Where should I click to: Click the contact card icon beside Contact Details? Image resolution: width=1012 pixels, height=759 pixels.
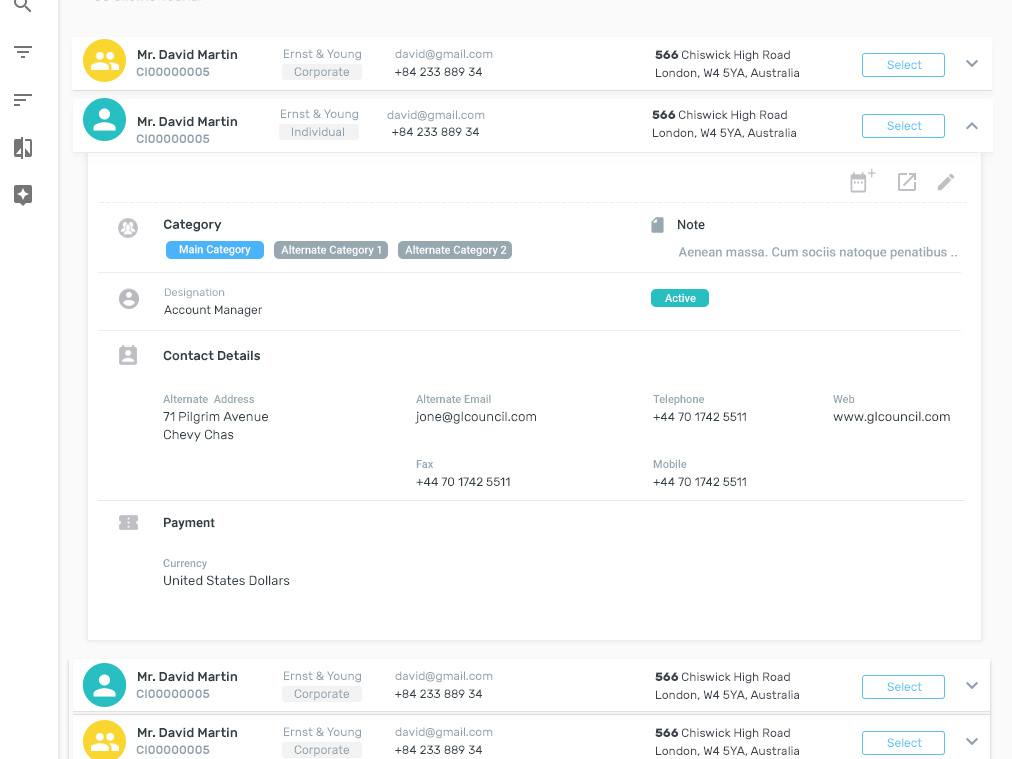point(128,355)
